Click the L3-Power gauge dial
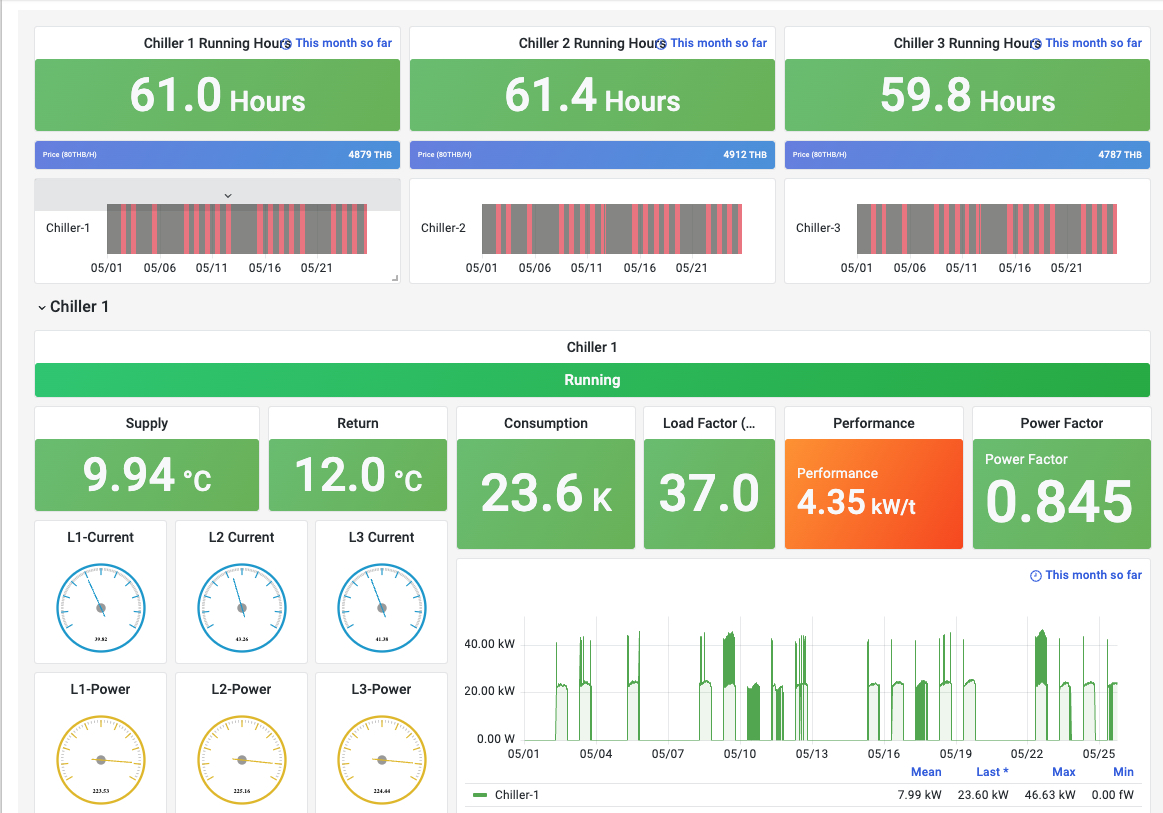1163x813 pixels. pos(381,759)
